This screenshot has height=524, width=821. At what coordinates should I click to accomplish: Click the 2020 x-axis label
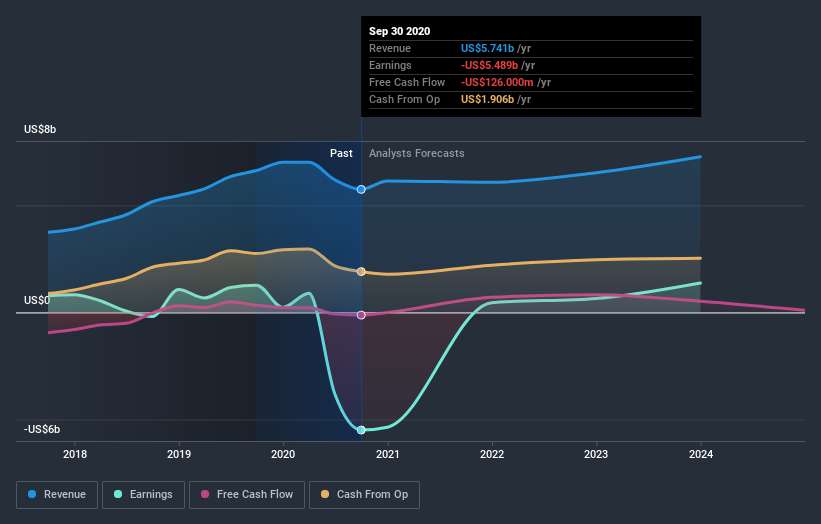click(x=283, y=454)
